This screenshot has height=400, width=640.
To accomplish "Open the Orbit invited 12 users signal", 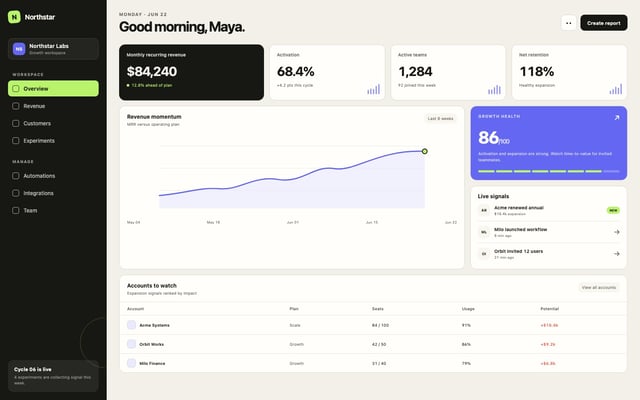I will (x=549, y=253).
